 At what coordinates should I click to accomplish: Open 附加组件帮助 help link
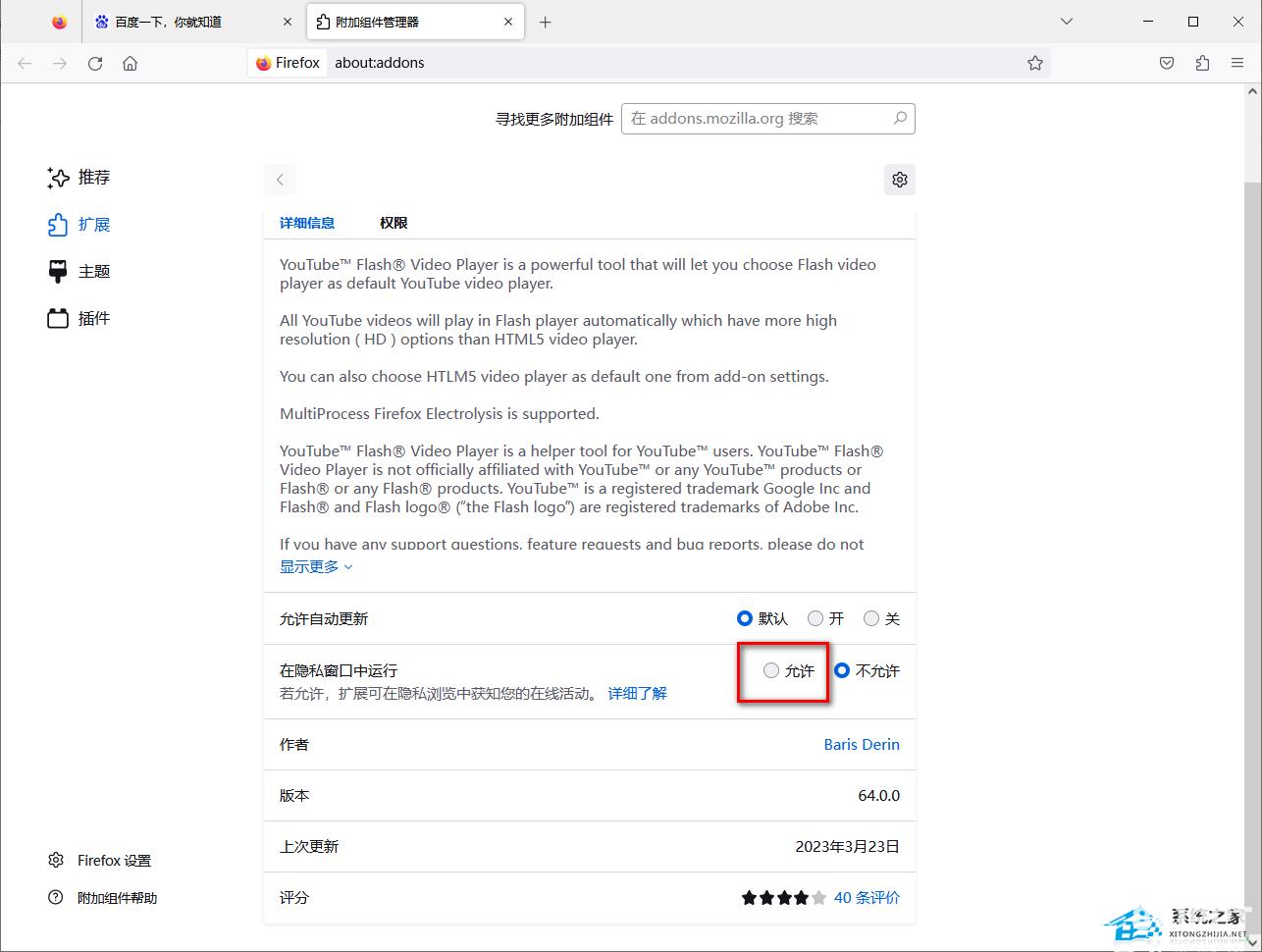[103, 898]
